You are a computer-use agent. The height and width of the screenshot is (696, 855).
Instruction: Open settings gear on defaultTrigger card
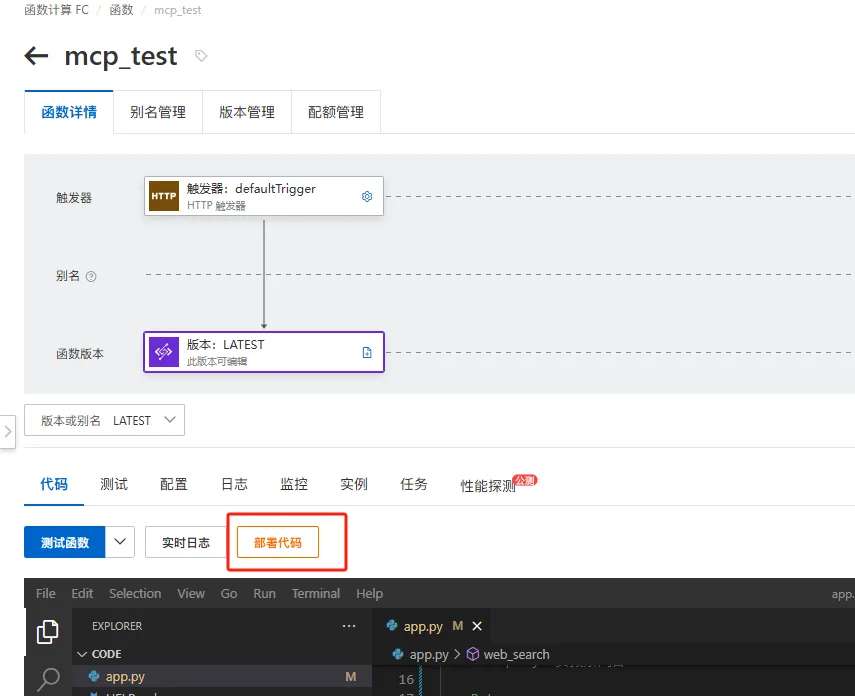coord(368,196)
